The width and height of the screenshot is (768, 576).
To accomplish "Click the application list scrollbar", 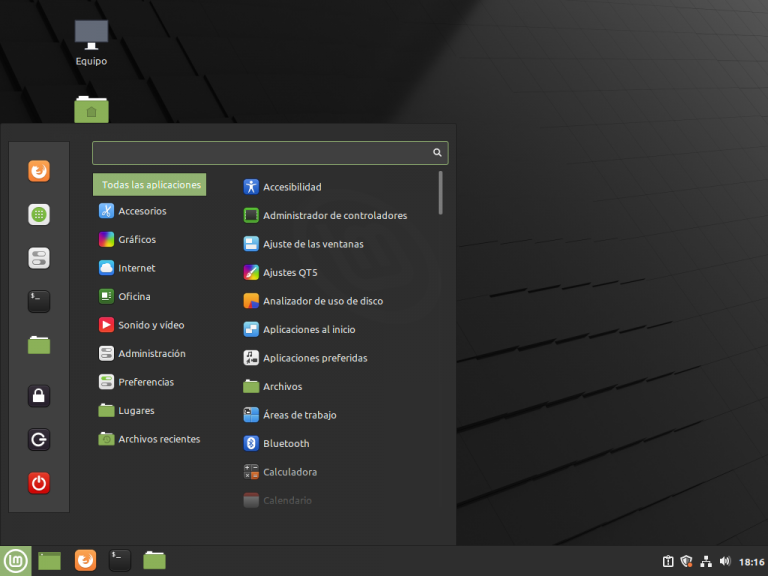I will tap(441, 192).
